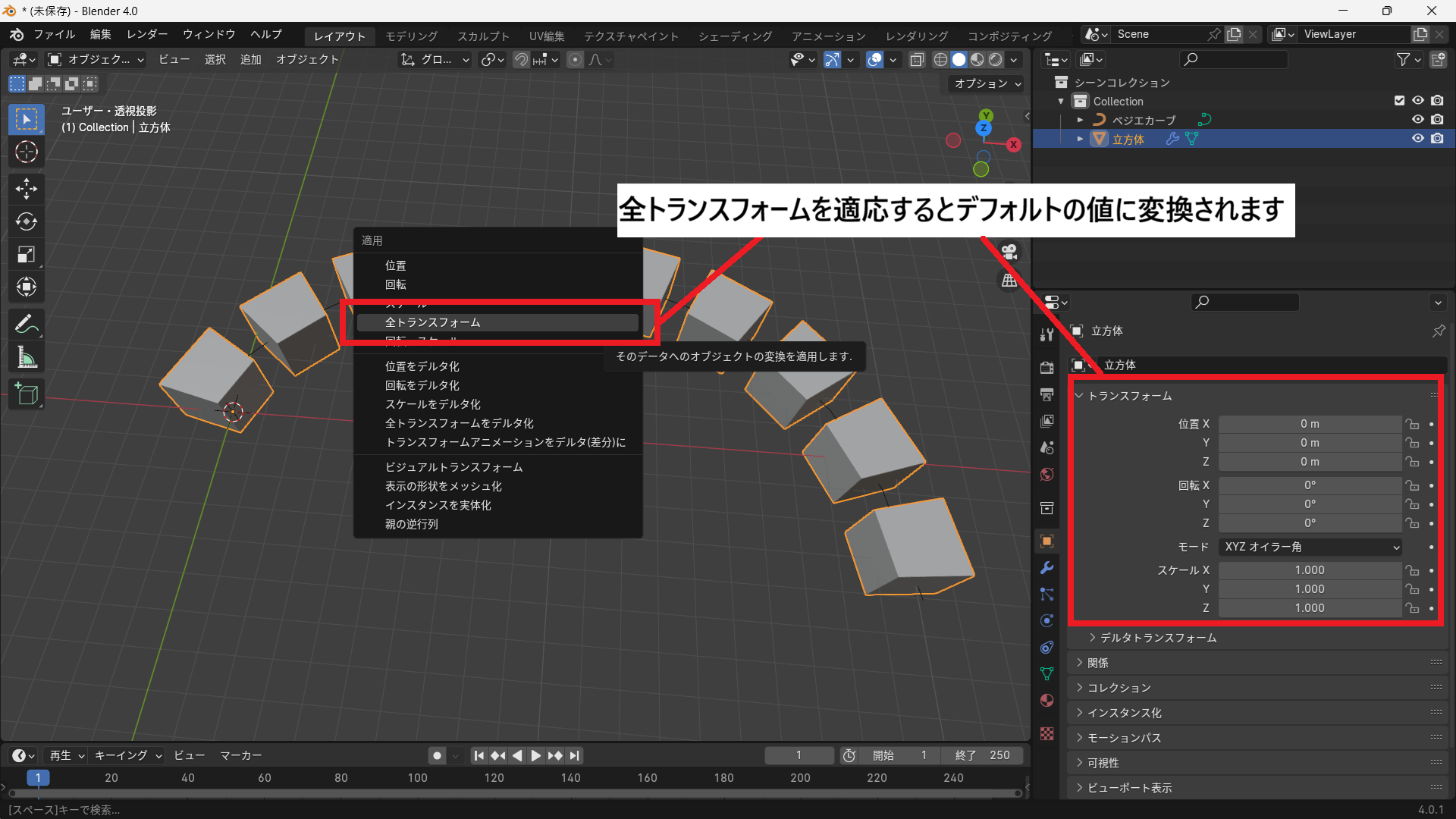Select the Measure ruler tool
1456x819 pixels.
(27, 358)
